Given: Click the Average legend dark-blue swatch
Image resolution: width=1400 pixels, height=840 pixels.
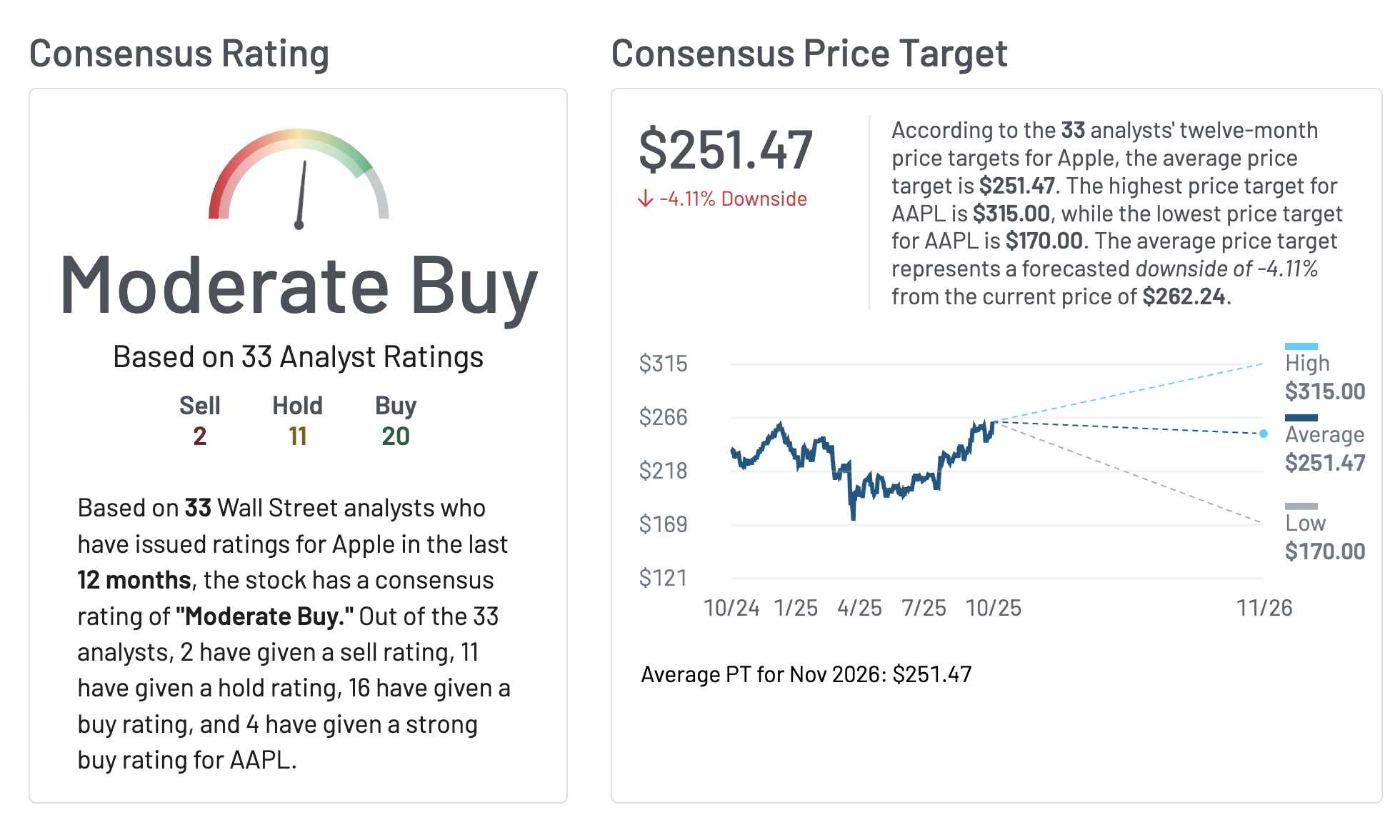Looking at the screenshot, I should point(1301,418).
